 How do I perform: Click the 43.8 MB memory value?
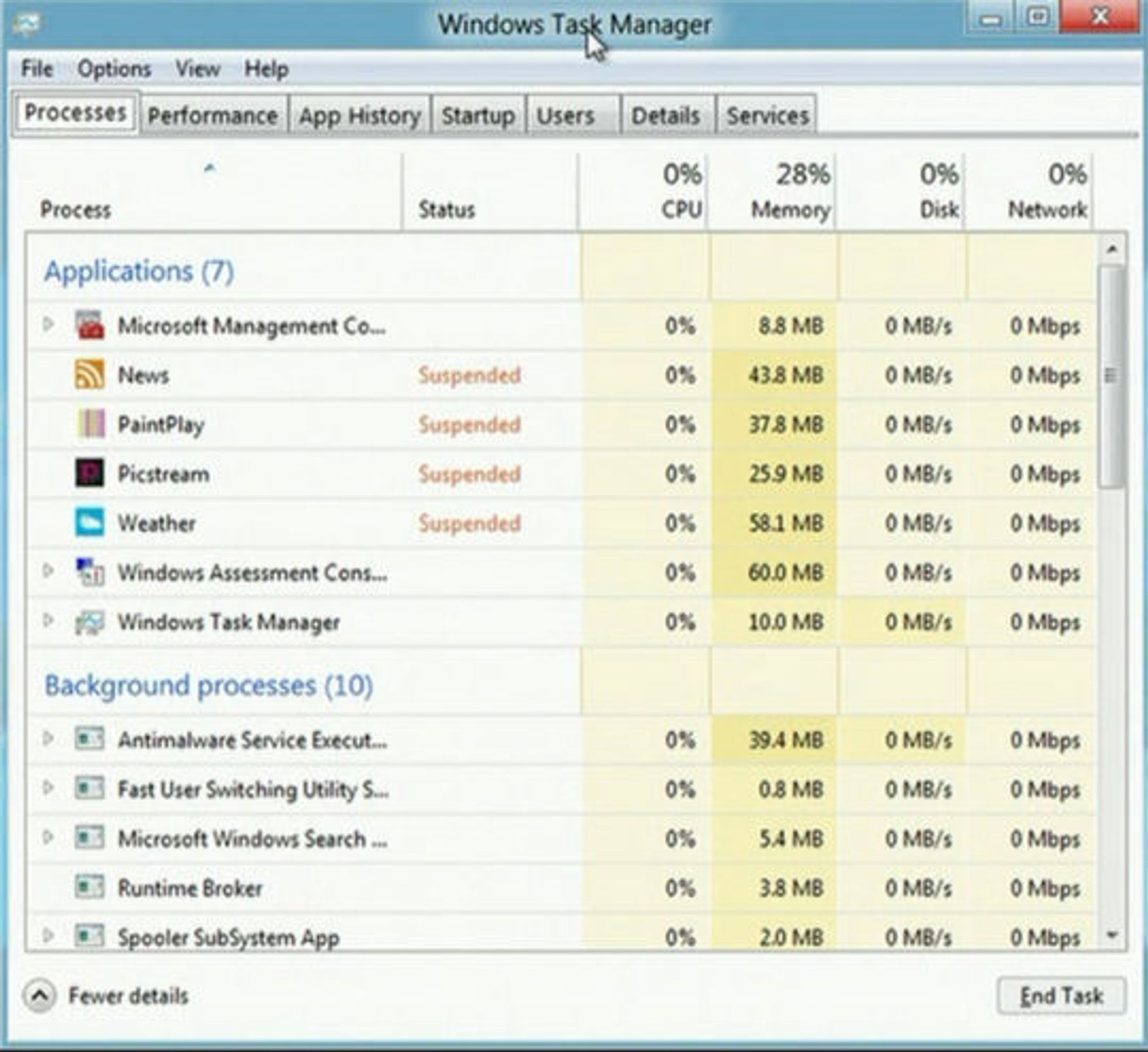(786, 375)
